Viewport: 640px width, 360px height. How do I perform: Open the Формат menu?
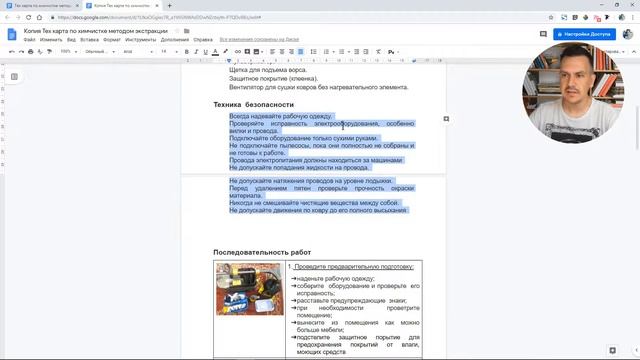[x=112, y=40]
